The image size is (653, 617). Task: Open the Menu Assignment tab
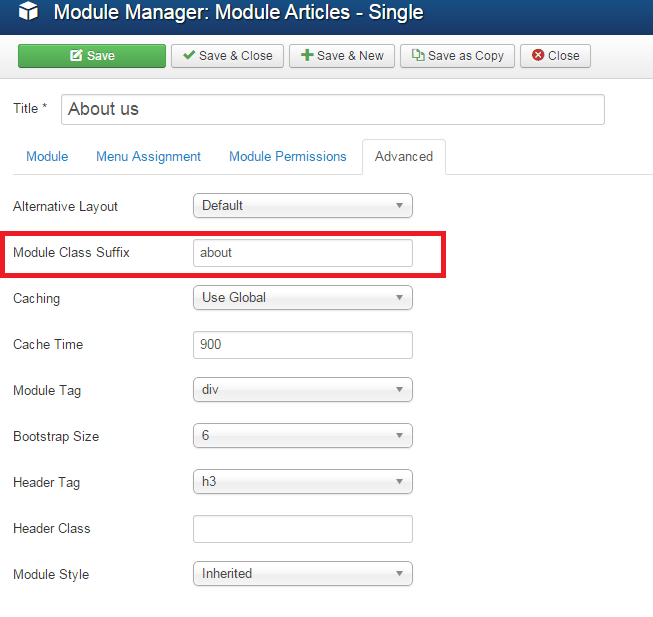148,157
